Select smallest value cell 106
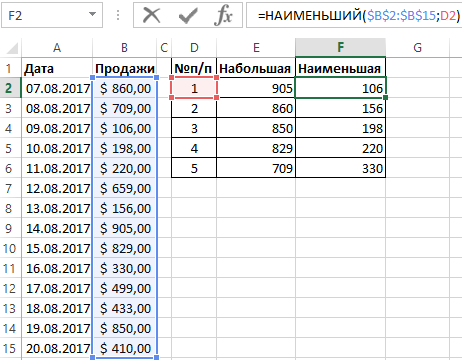 click(340, 88)
